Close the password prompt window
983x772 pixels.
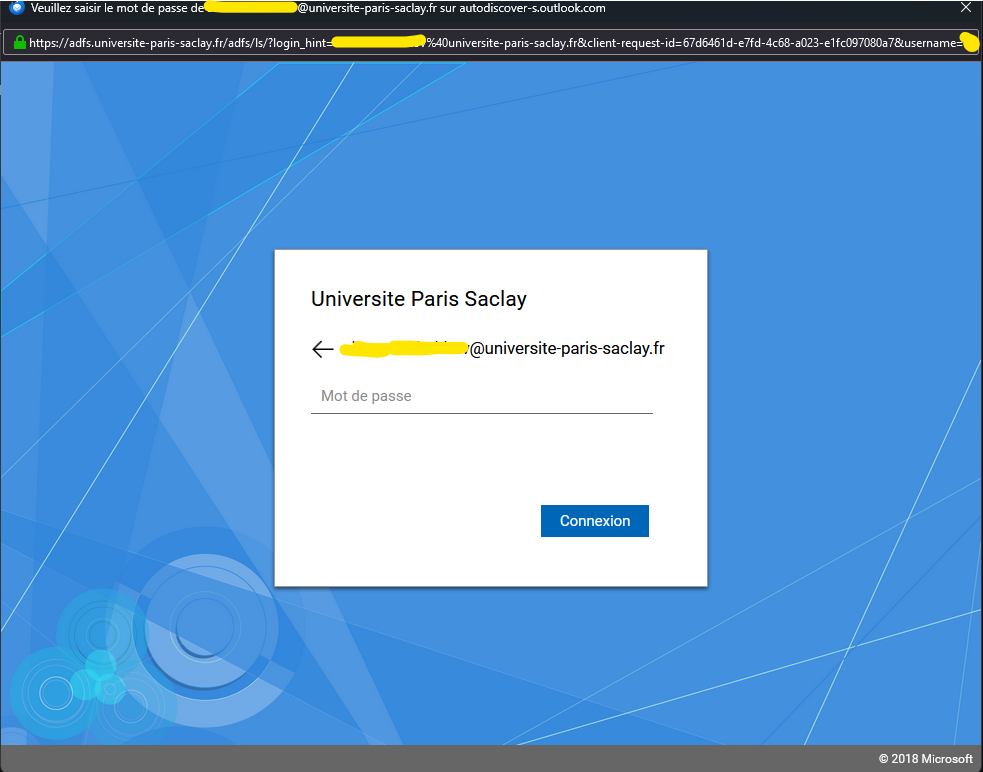click(x=965, y=8)
